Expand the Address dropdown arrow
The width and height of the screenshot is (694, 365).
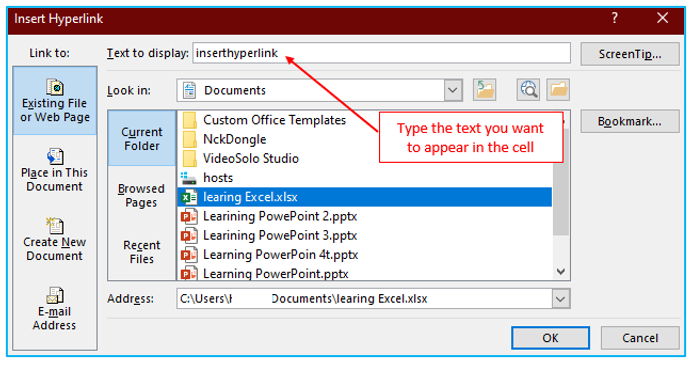click(x=560, y=299)
